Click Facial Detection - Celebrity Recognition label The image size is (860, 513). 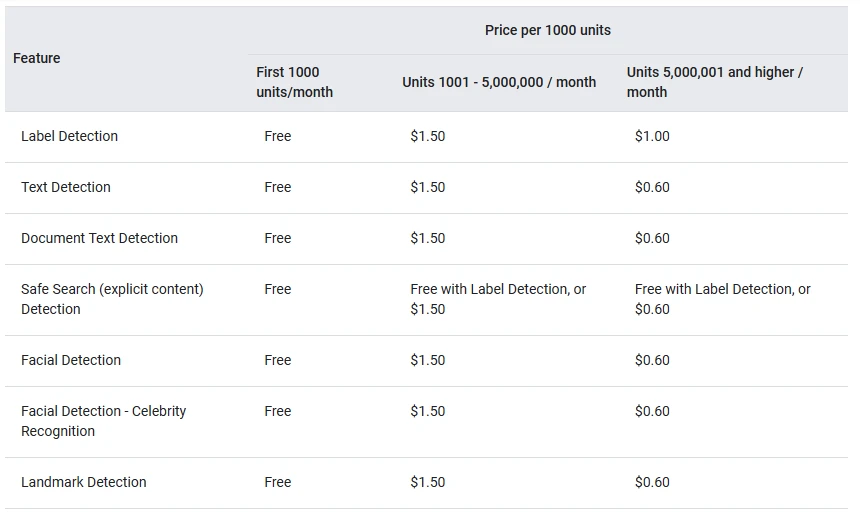(x=103, y=421)
